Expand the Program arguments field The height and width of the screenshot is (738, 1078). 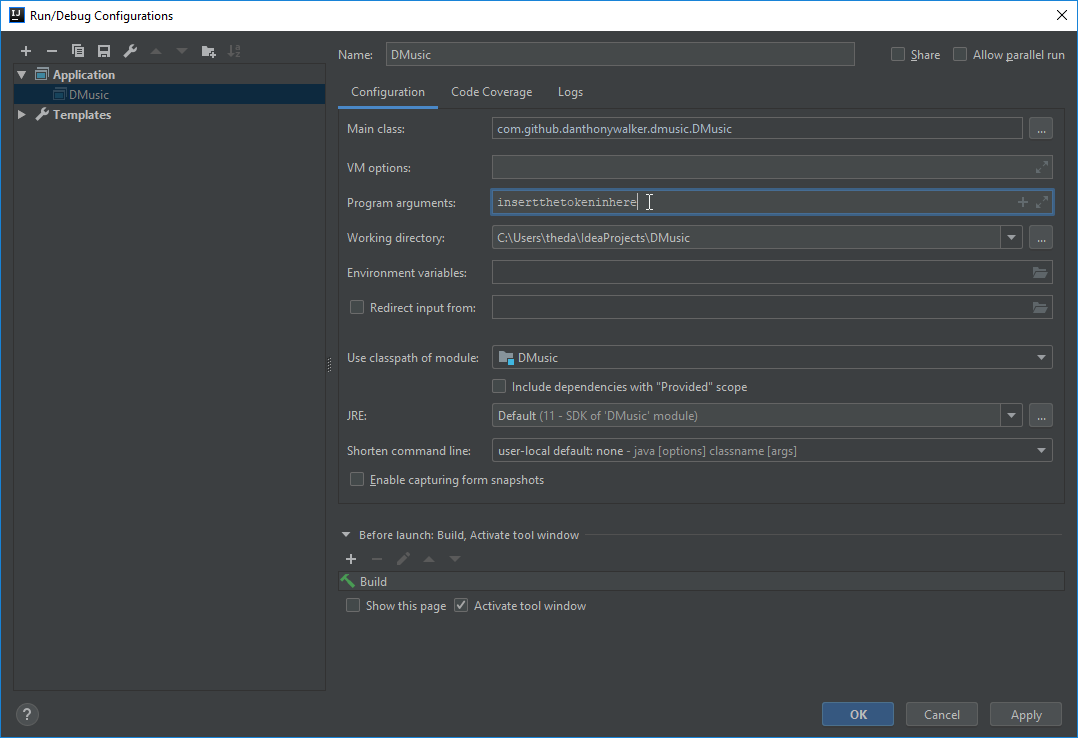pos(1042,202)
